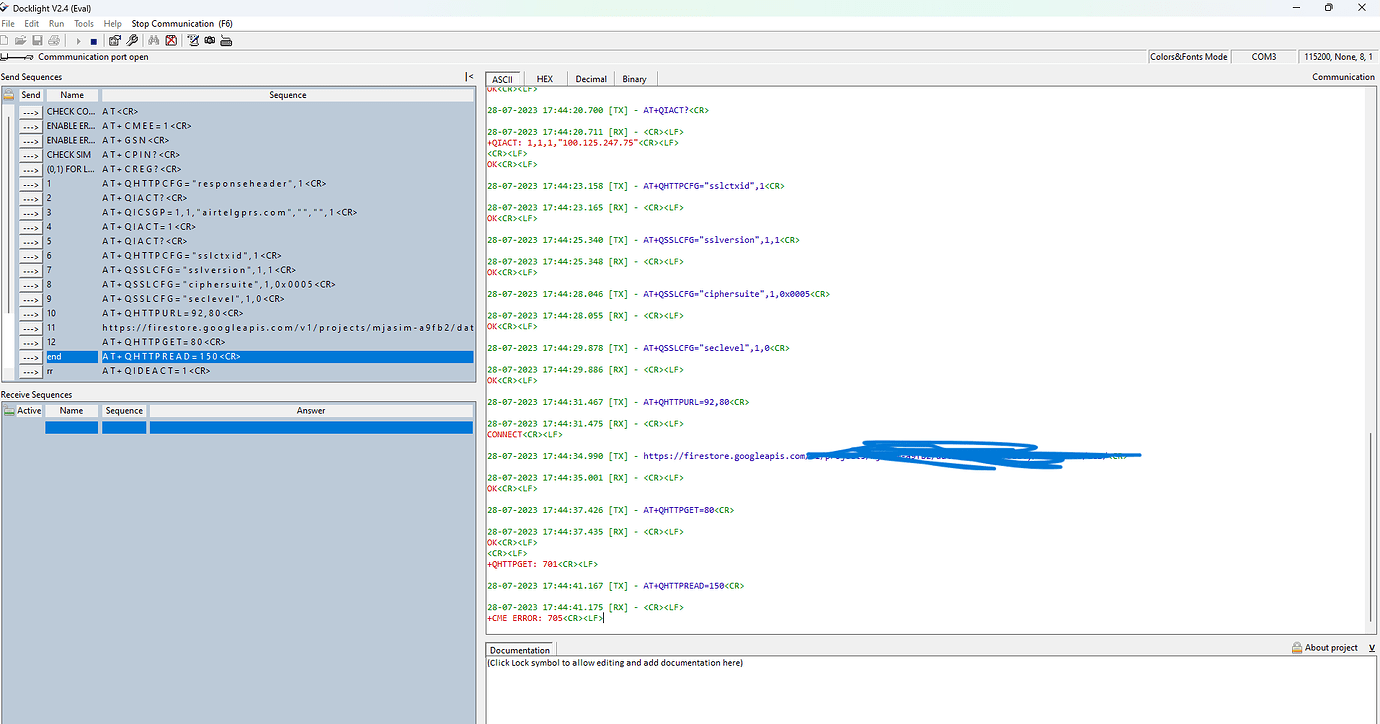The width and height of the screenshot is (1380, 724).
Task: Click the camera snapshot toolbar icon
Action: tap(209, 41)
